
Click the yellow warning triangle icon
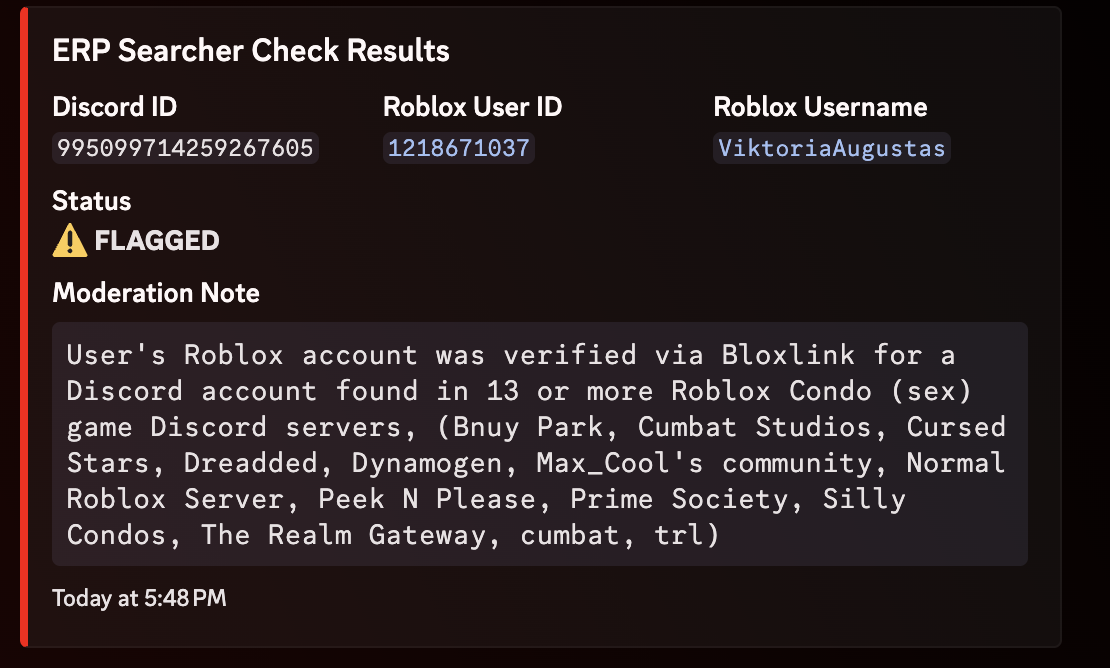[70, 240]
